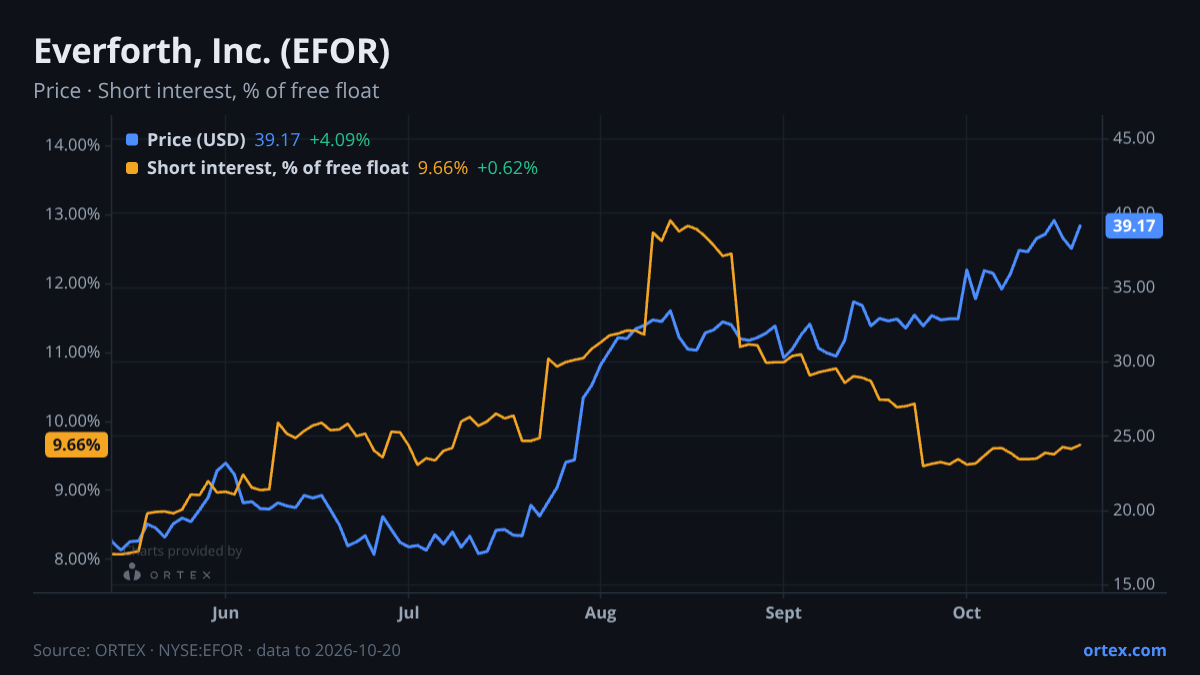
Task: Click the 9.00% left axis label
Action: coord(76,490)
